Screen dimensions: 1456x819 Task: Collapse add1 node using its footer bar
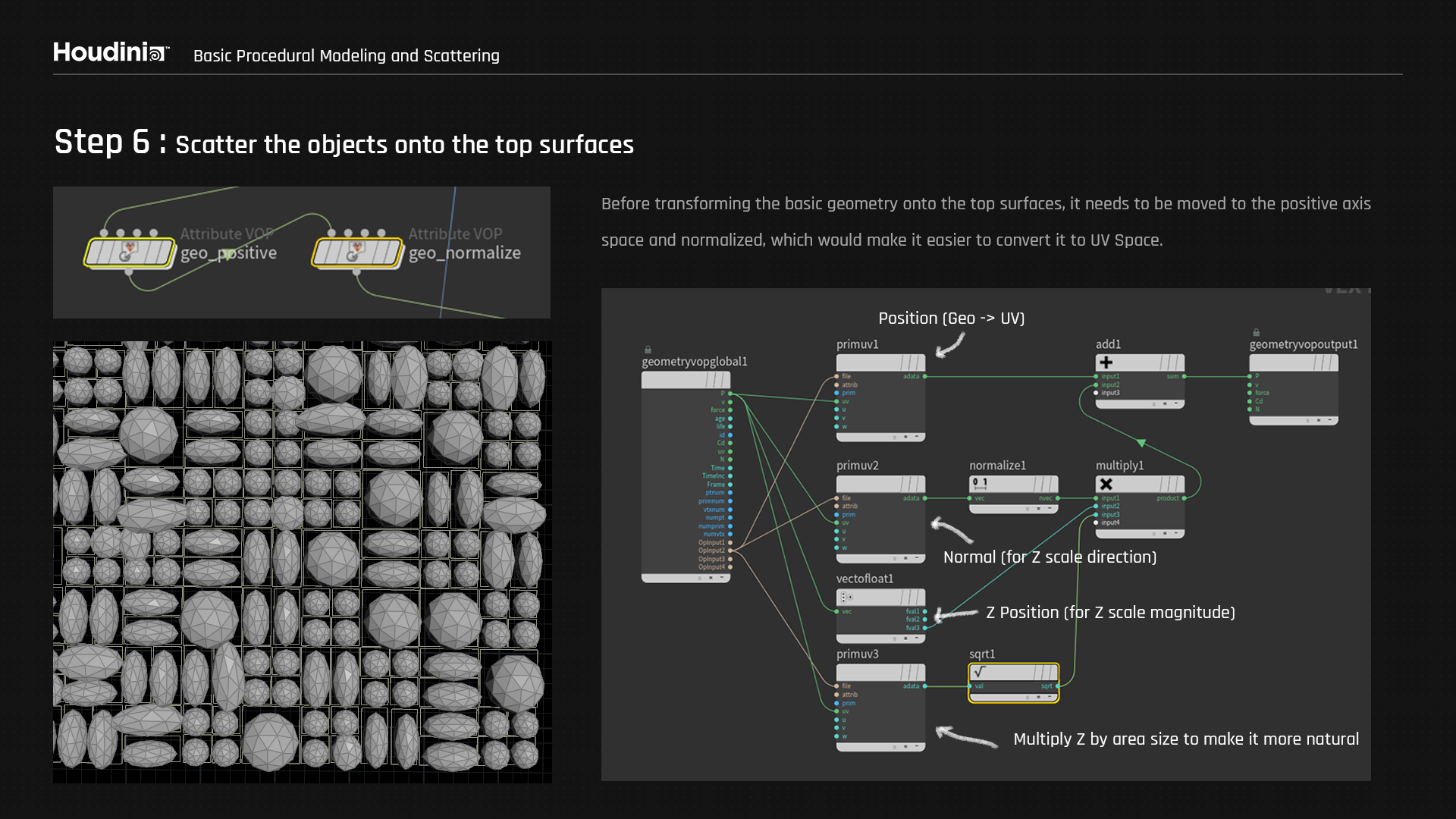[x=1140, y=403]
